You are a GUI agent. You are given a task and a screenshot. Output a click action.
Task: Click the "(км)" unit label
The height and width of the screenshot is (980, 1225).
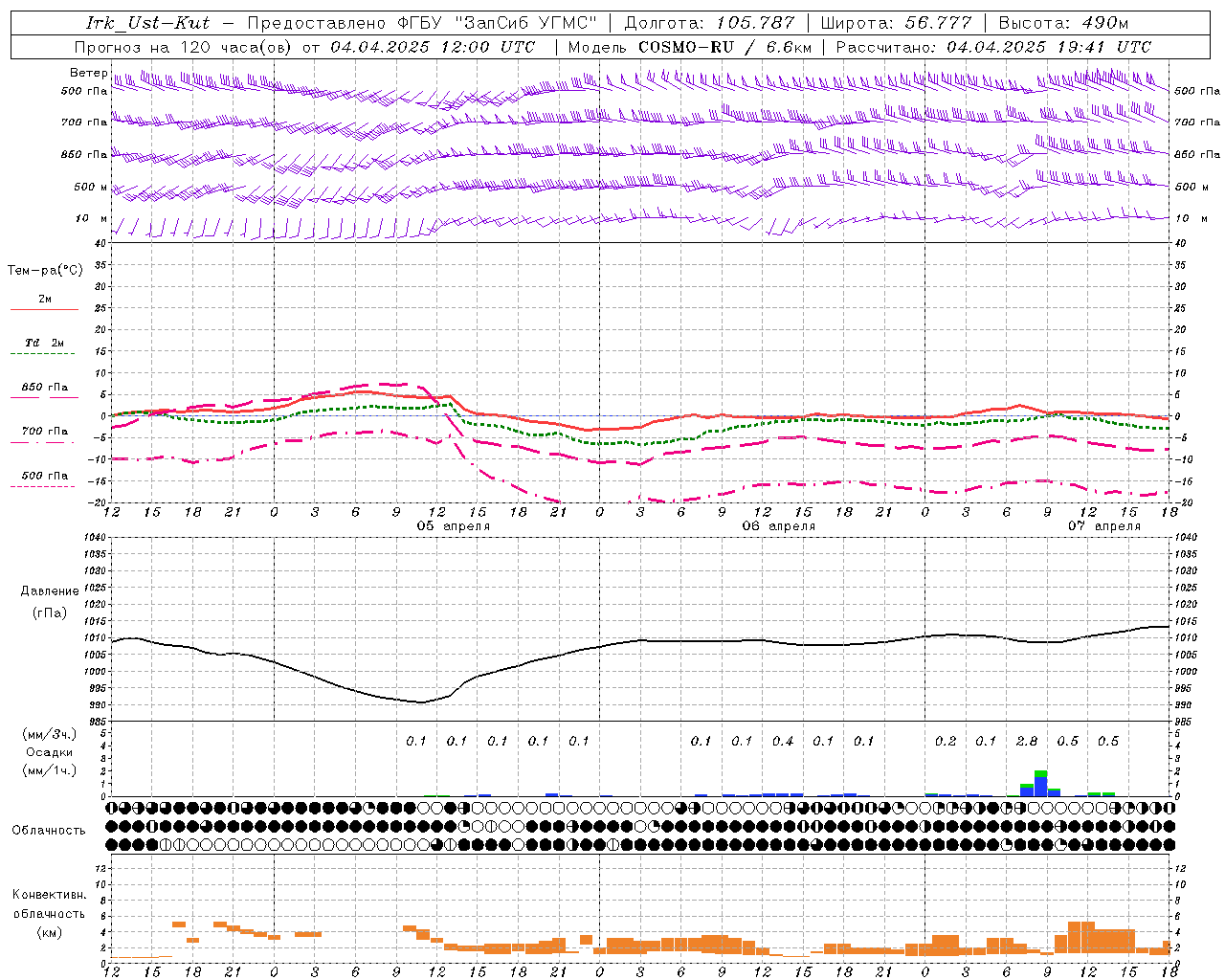click(x=50, y=932)
